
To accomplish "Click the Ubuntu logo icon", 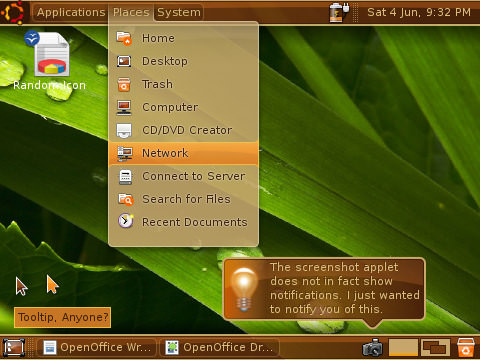I will (x=13, y=12).
